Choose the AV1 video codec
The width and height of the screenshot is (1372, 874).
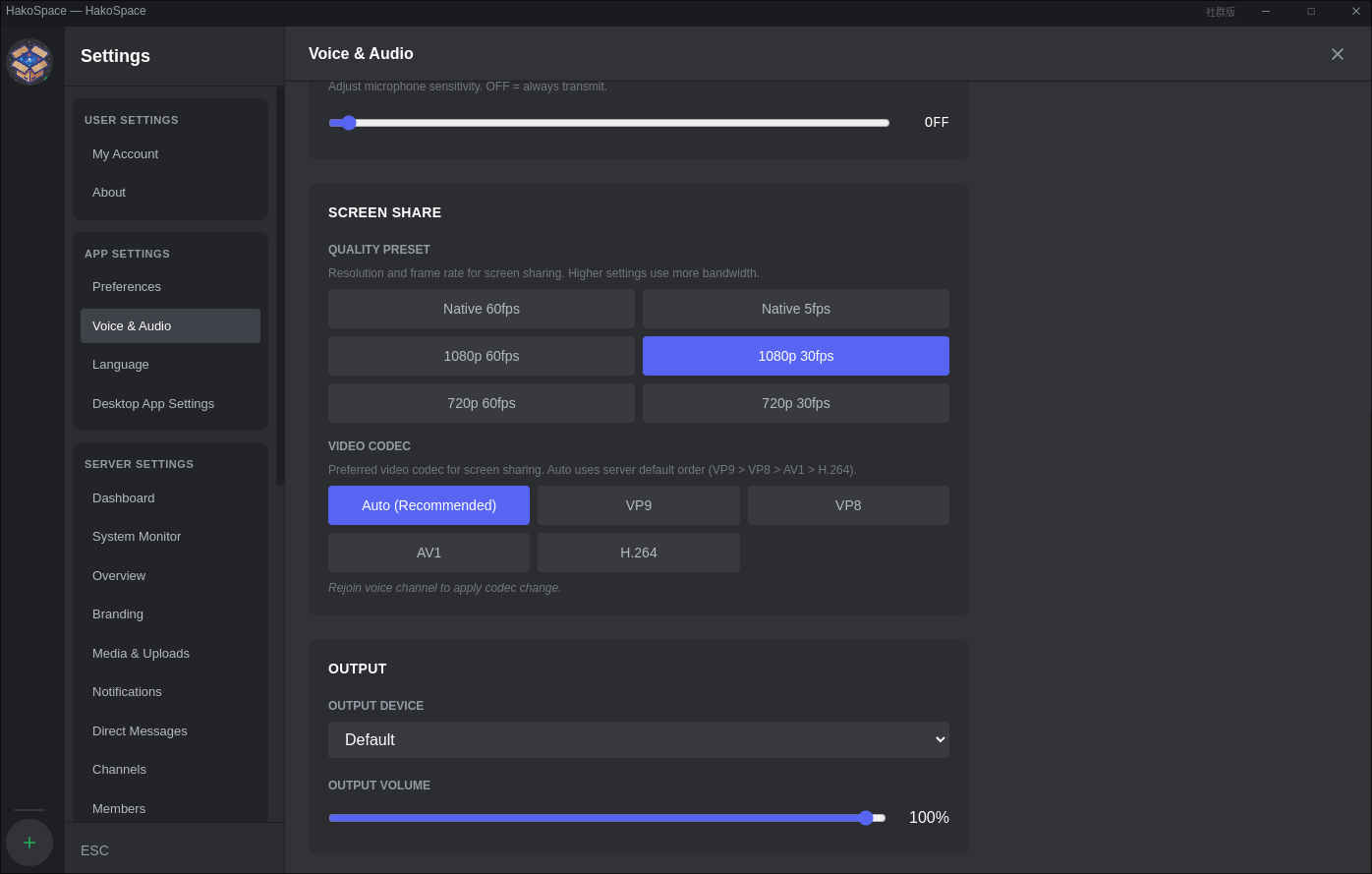tap(429, 553)
